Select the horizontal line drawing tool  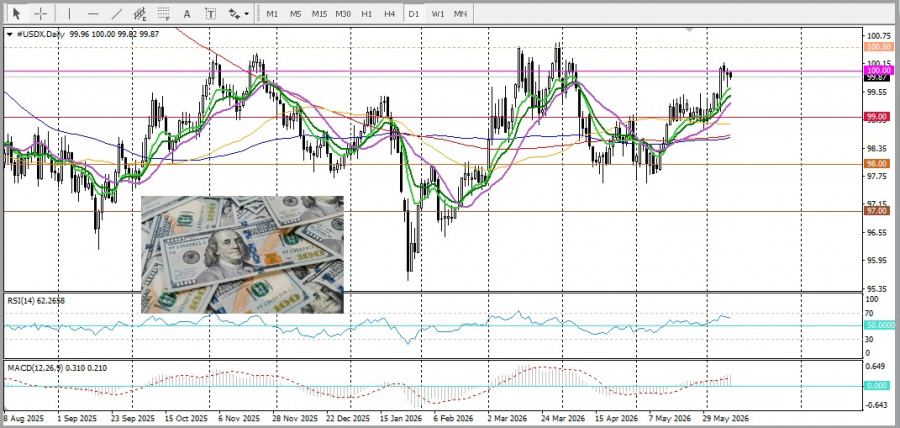pos(93,13)
